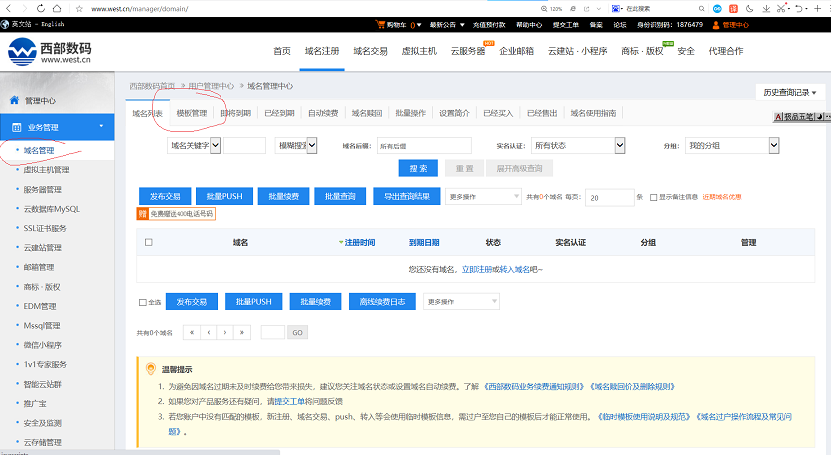The image size is (831, 455).
Task: Open 域名注册 in main navigation
Action: point(322,51)
